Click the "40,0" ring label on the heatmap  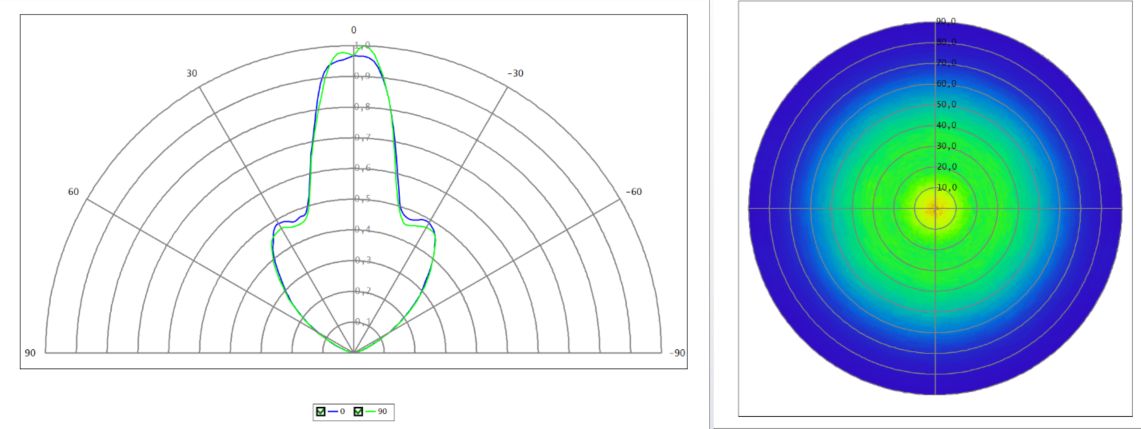pyautogui.click(x=946, y=126)
